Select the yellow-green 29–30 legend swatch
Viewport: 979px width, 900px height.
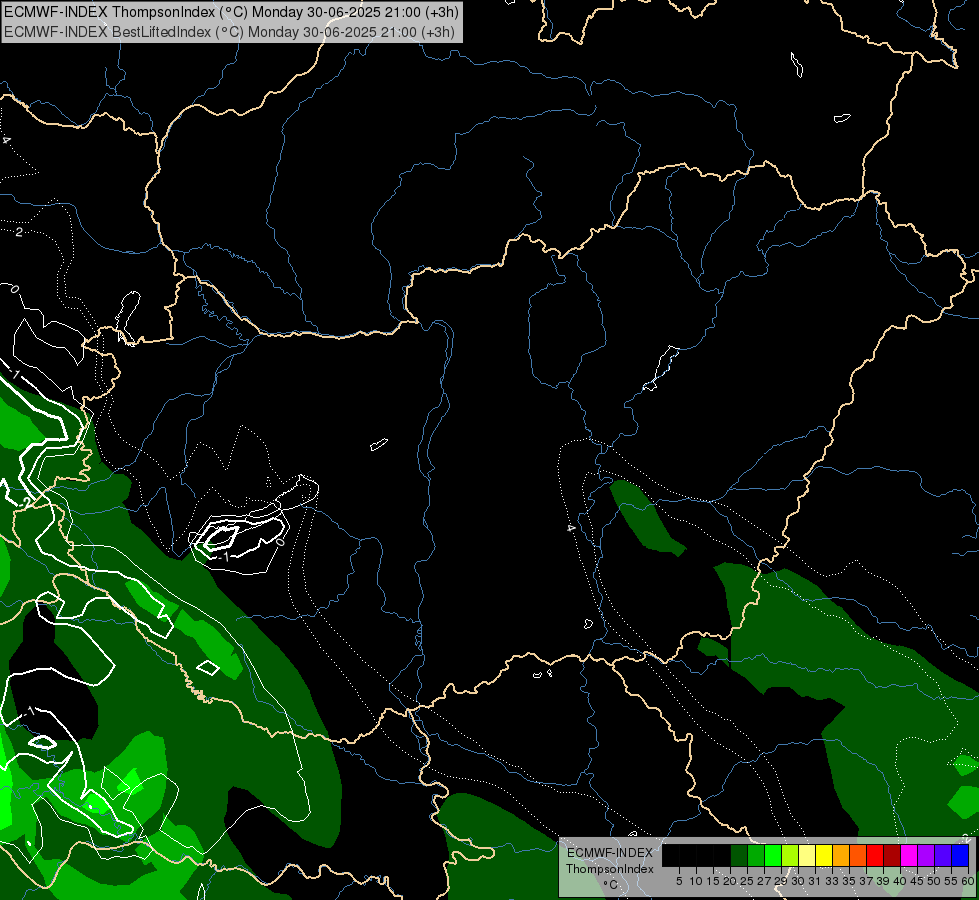click(790, 855)
